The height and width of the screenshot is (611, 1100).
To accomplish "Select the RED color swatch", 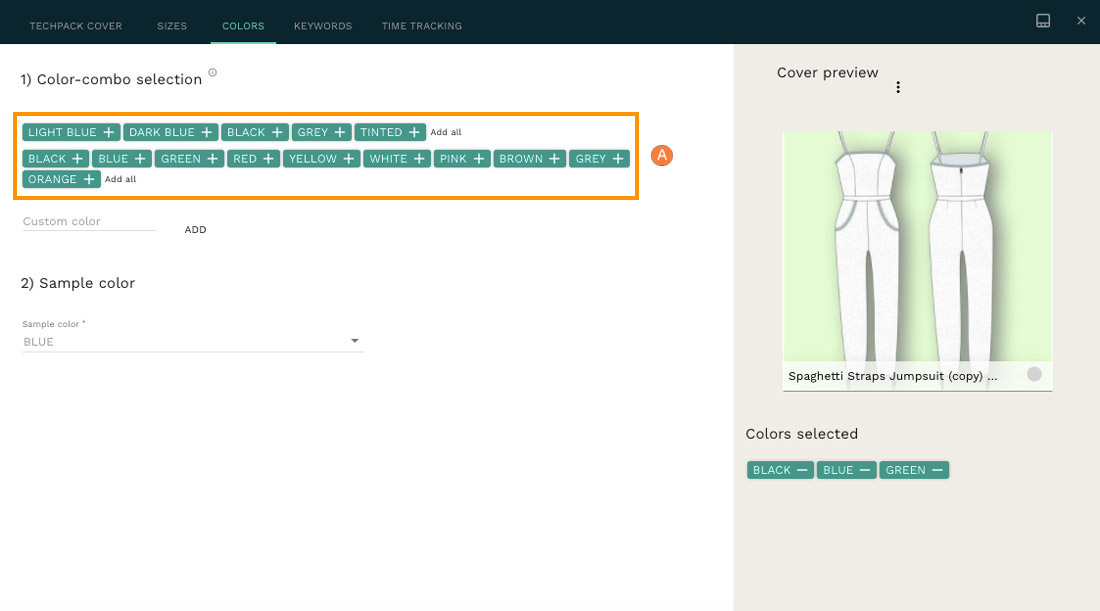I will pos(253,158).
